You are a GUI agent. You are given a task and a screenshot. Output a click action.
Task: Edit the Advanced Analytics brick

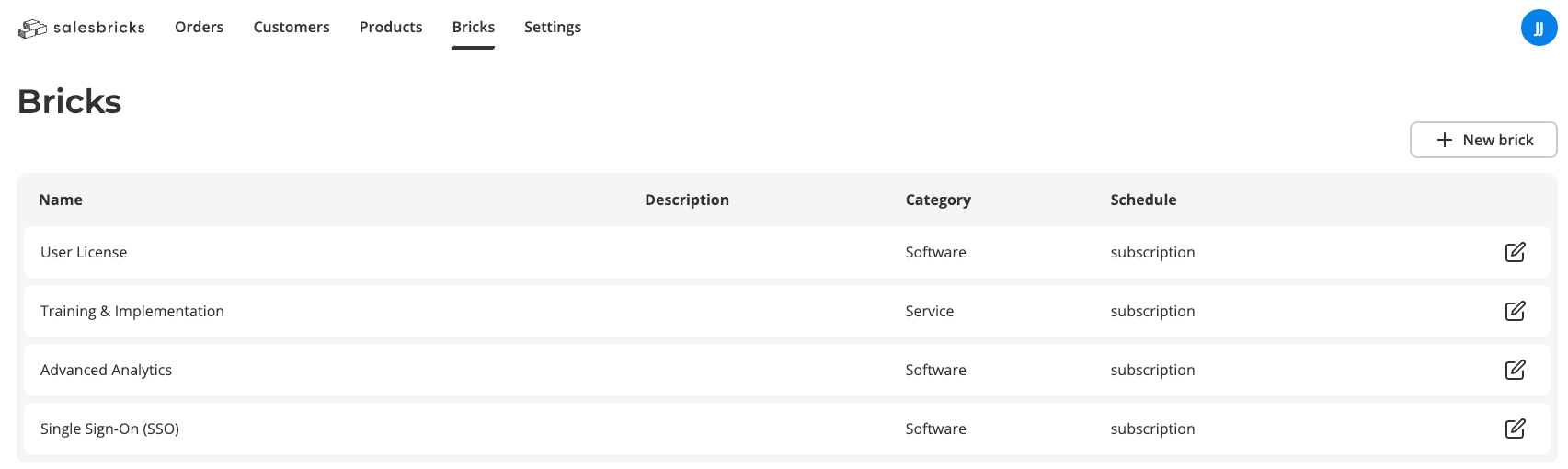[x=1515, y=370]
